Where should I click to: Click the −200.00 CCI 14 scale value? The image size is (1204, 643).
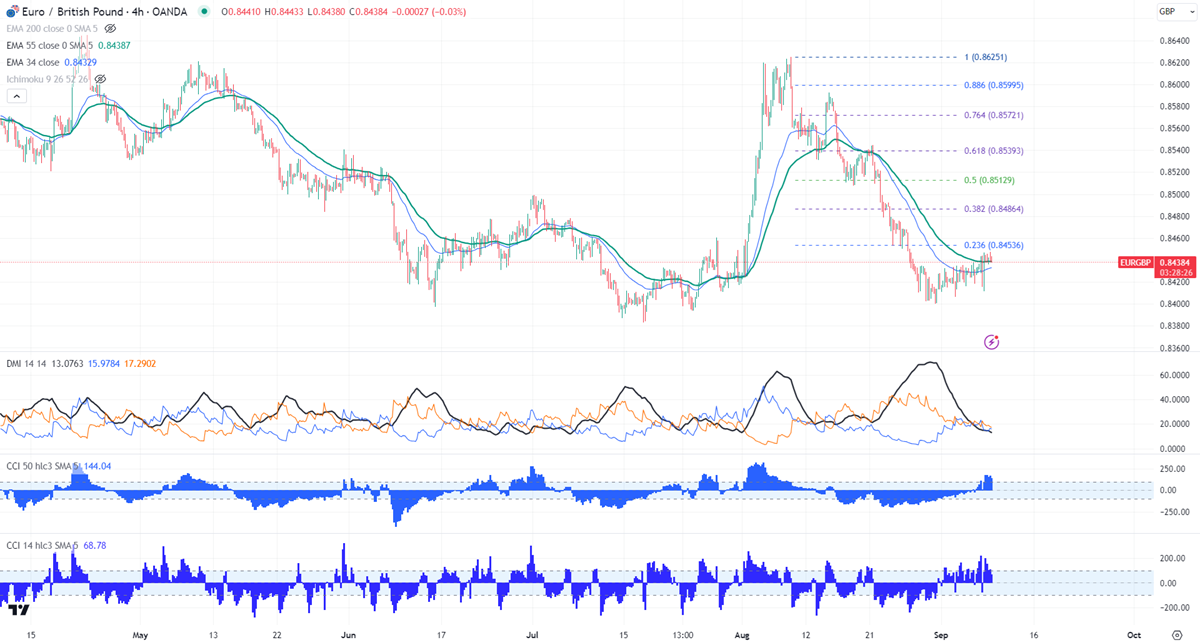[x=1173, y=607]
